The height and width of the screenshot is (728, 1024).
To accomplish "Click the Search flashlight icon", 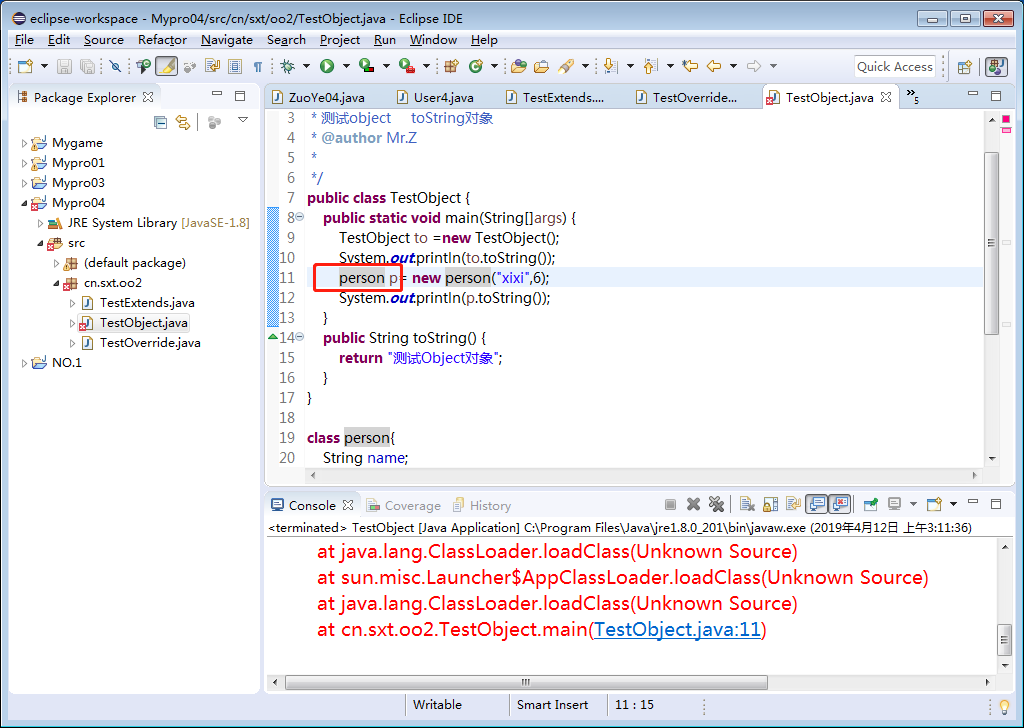I will click(x=566, y=66).
